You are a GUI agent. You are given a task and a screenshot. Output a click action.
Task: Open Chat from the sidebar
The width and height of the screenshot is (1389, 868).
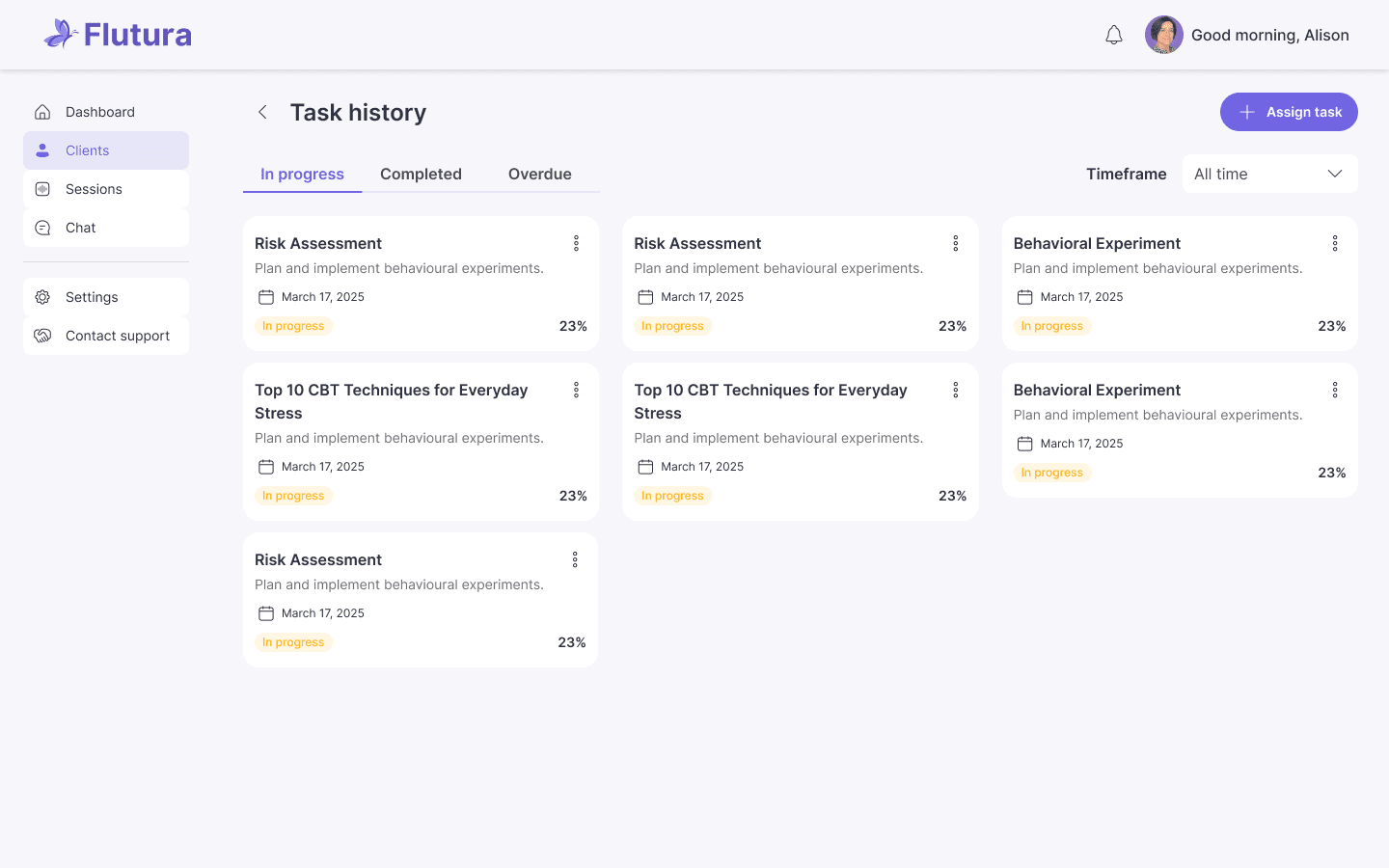click(106, 228)
